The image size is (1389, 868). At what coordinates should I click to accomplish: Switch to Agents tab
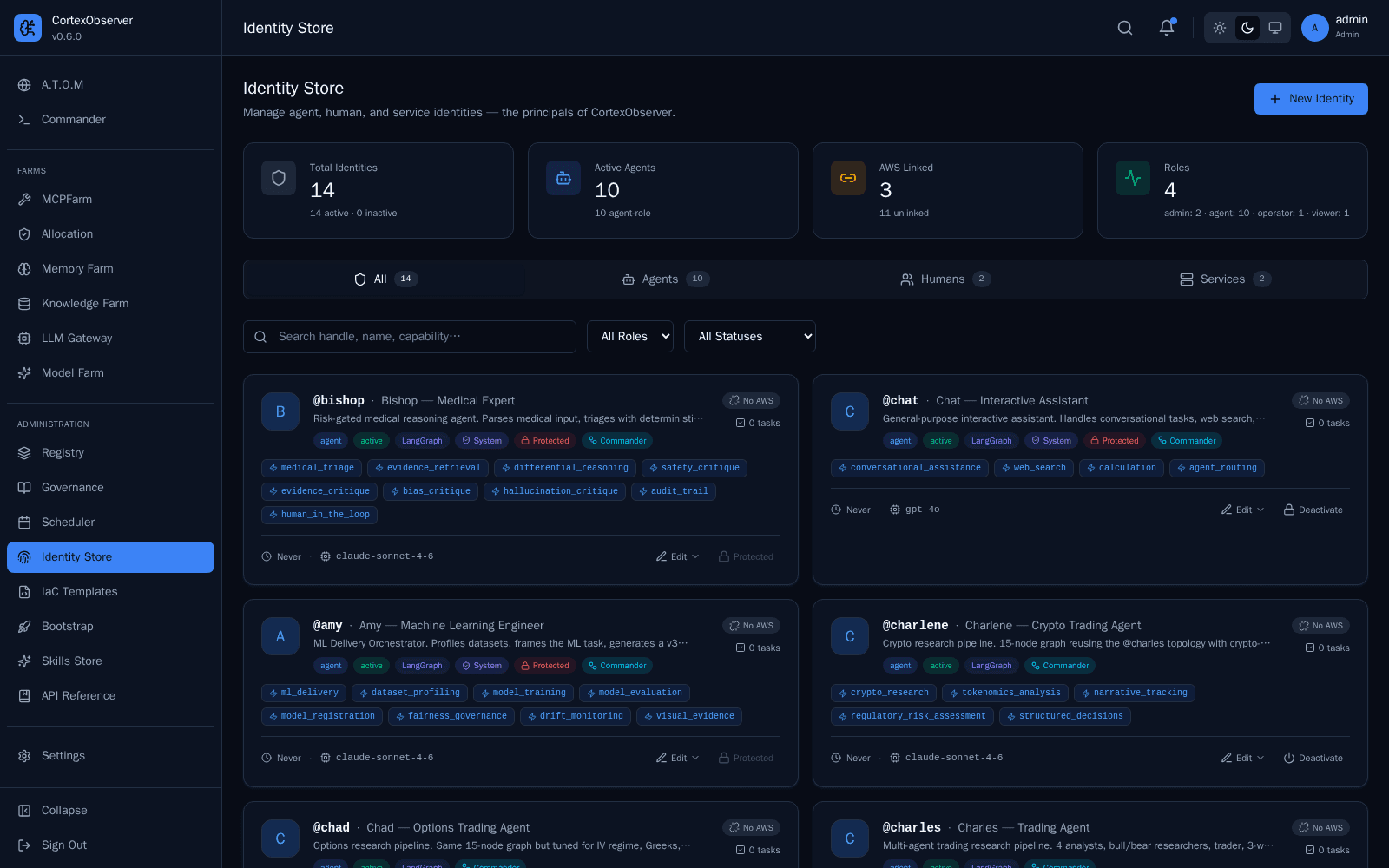coord(666,279)
